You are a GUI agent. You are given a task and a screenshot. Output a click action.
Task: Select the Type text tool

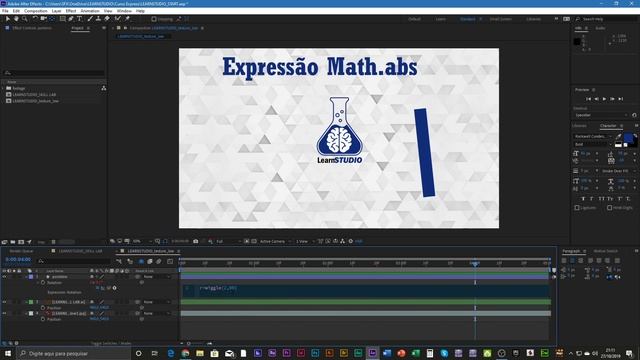coord(80,19)
